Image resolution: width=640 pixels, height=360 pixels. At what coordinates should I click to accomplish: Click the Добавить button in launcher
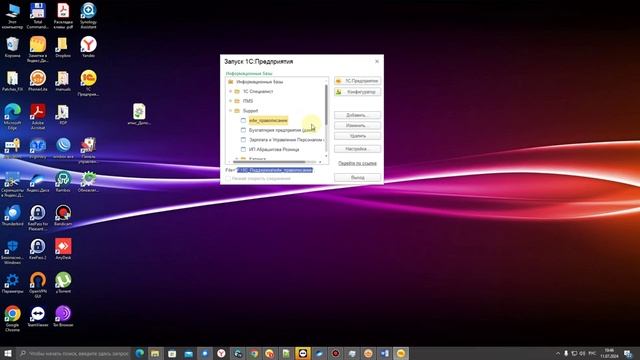coord(358,115)
